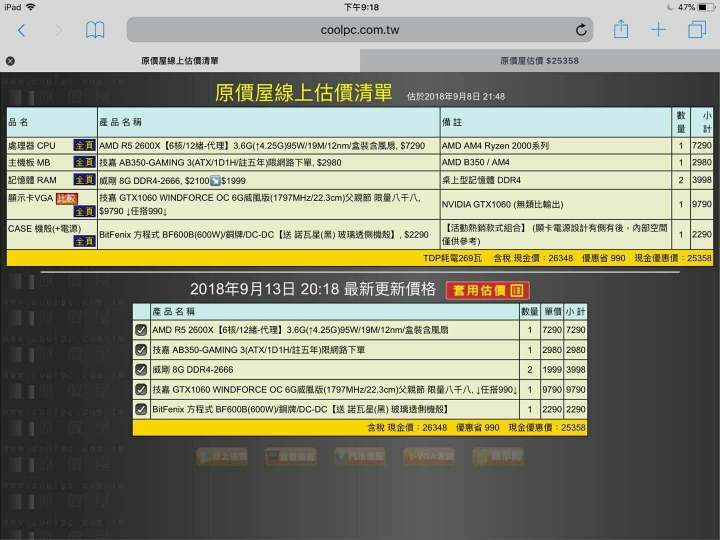Uncheck the AMD R5 2600X checkbox
The height and width of the screenshot is (540, 720).
click(141, 330)
